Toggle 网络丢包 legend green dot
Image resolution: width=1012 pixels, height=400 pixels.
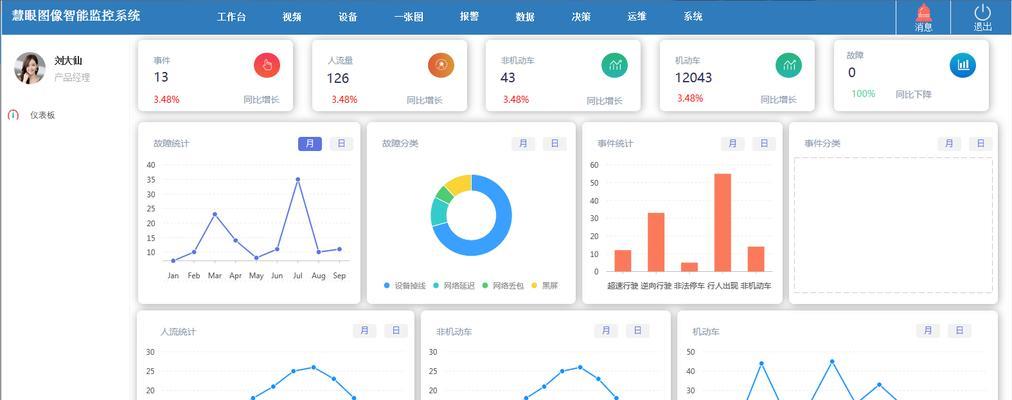tap(485, 285)
